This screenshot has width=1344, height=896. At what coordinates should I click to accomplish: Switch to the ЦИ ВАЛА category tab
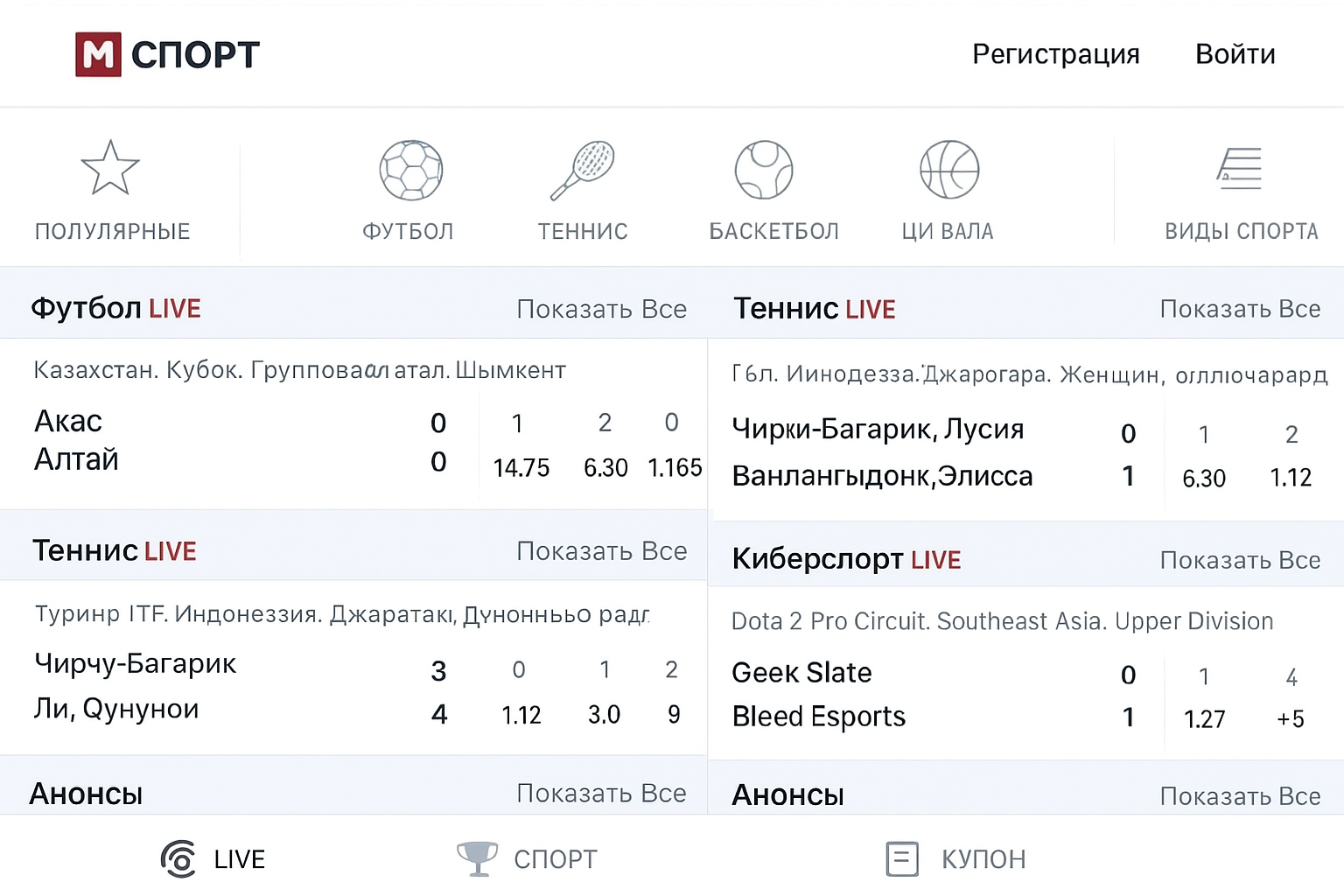(x=948, y=231)
